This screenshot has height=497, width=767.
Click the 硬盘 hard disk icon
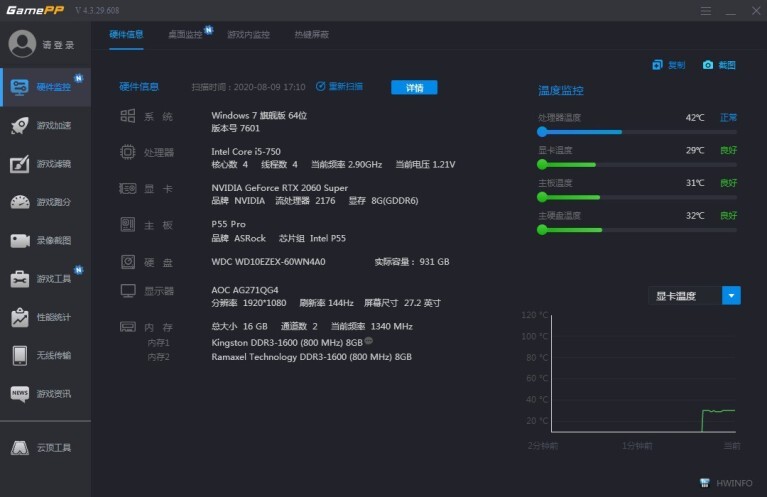pos(128,262)
